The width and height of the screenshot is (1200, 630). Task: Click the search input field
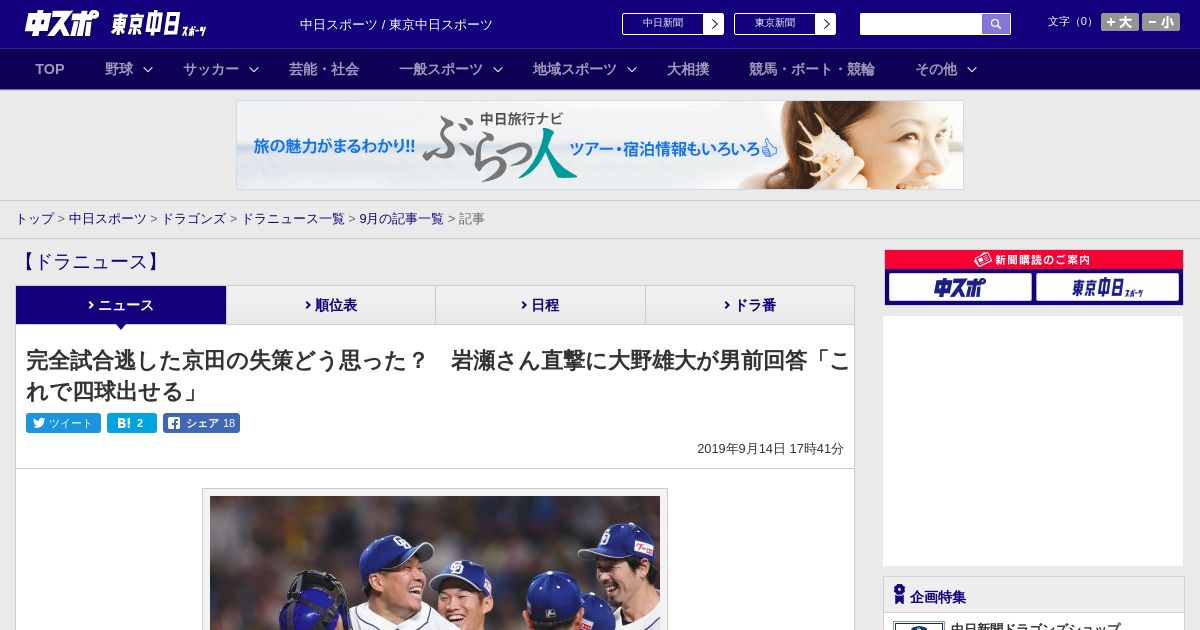(x=921, y=24)
